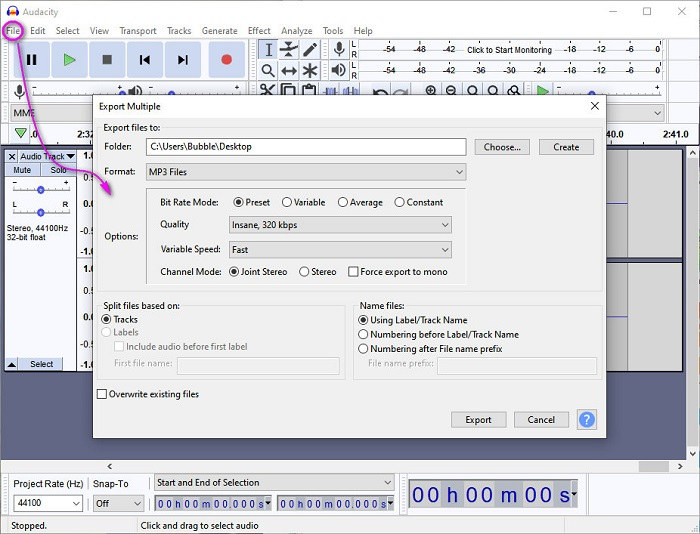Click the Undo arrow icon
The width and height of the screenshot is (700, 534).
380,92
